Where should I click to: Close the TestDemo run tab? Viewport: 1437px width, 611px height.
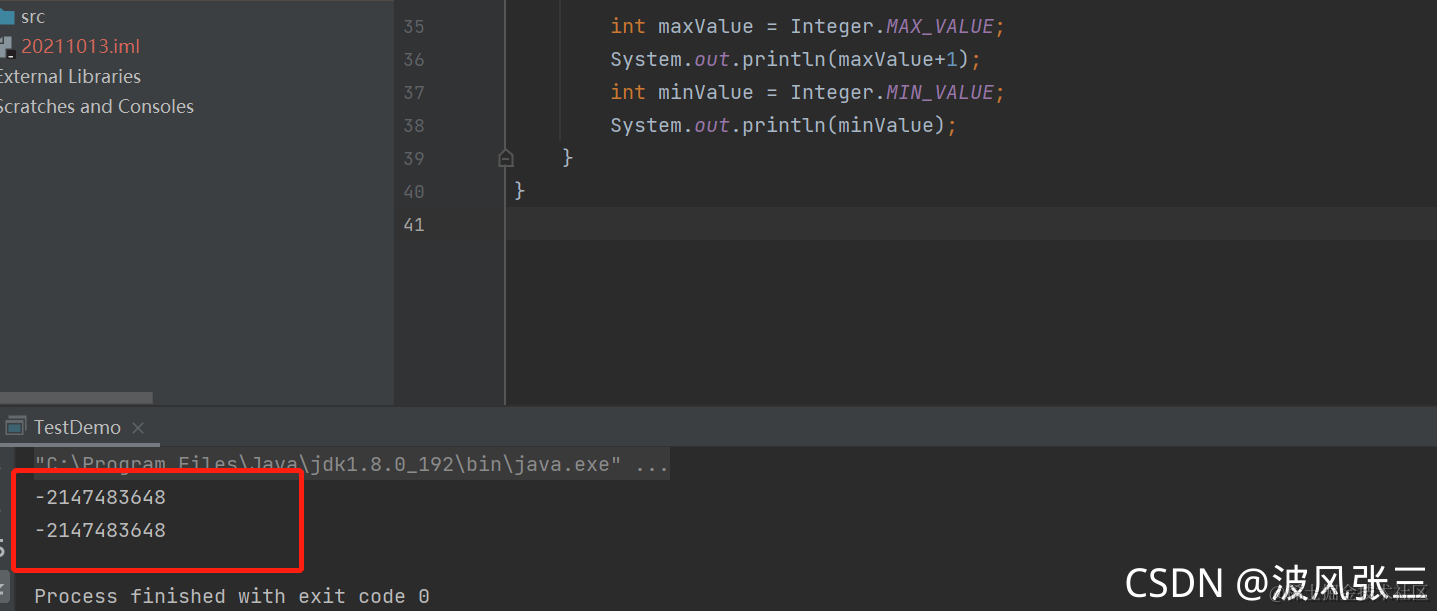click(x=138, y=428)
